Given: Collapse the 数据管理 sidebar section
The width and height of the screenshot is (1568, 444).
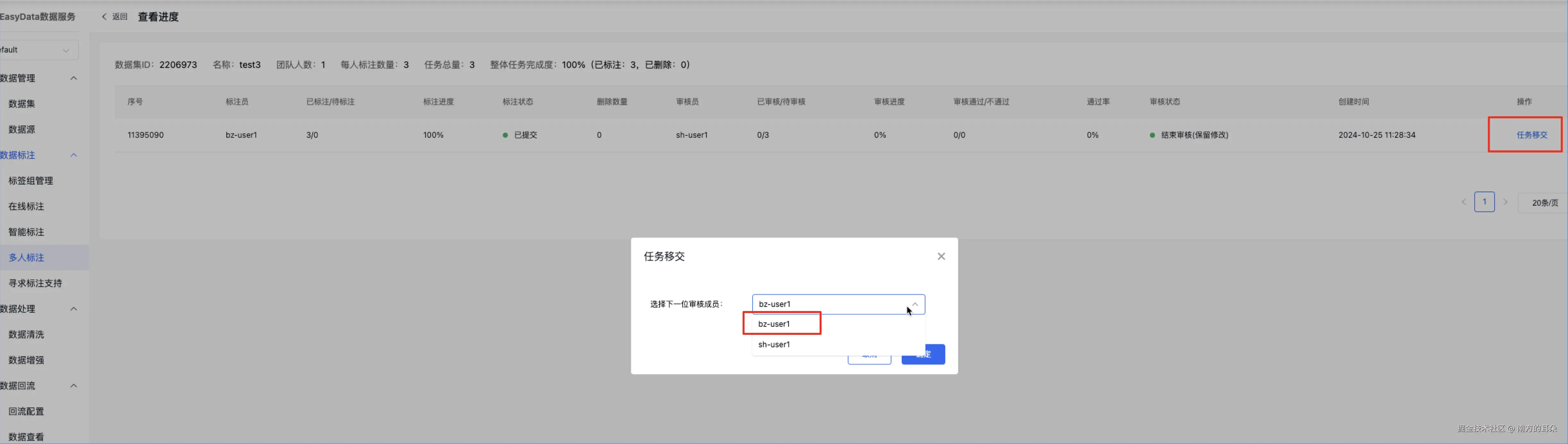Looking at the screenshot, I should coord(74,78).
